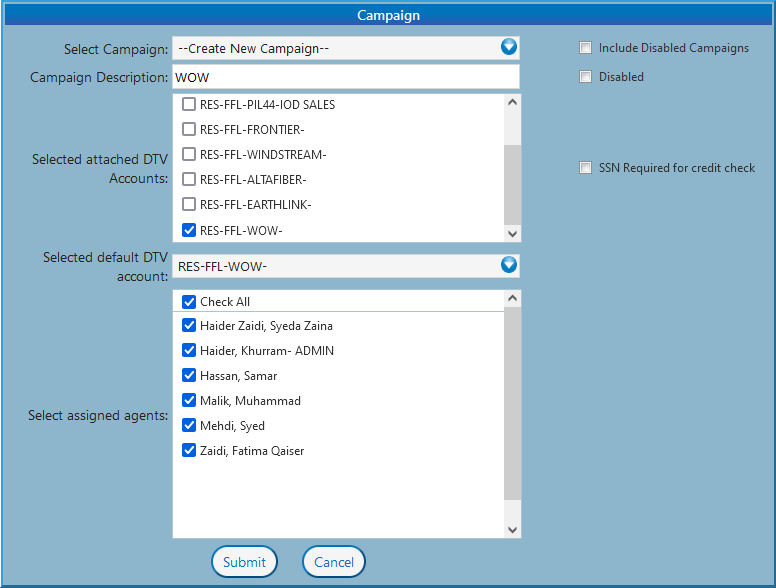Click the Cancel button
The image size is (776, 588).
pyautogui.click(x=334, y=562)
